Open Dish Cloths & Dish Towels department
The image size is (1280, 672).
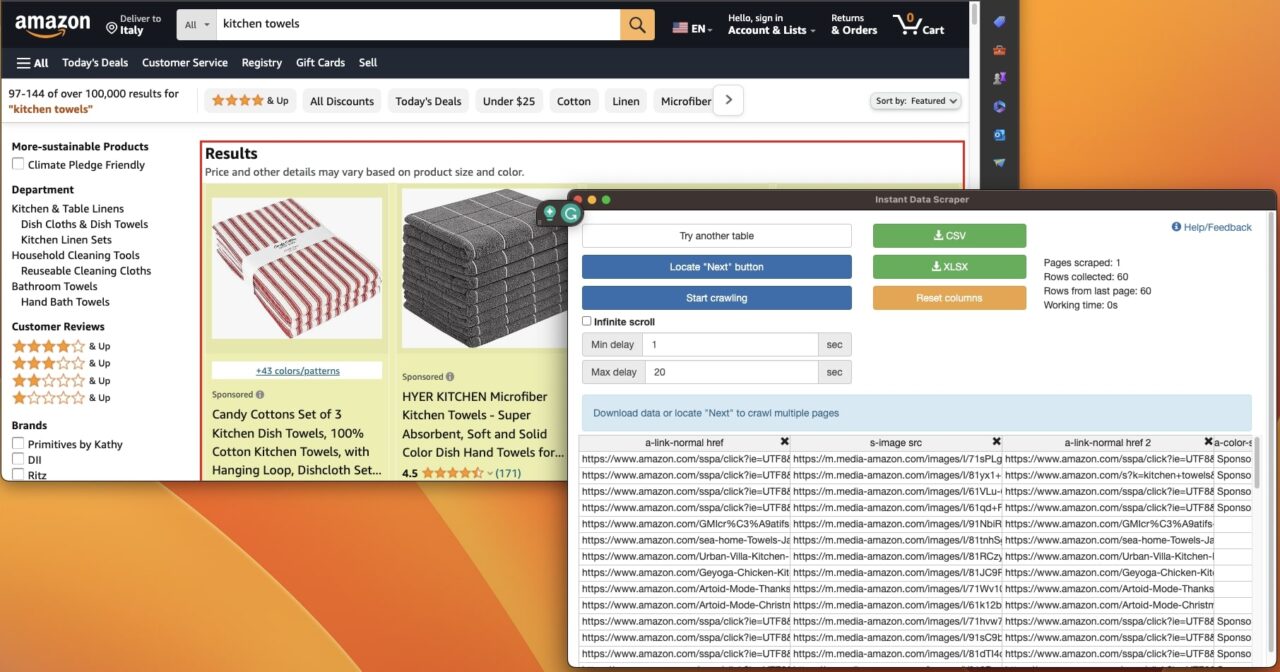tap(84, 225)
